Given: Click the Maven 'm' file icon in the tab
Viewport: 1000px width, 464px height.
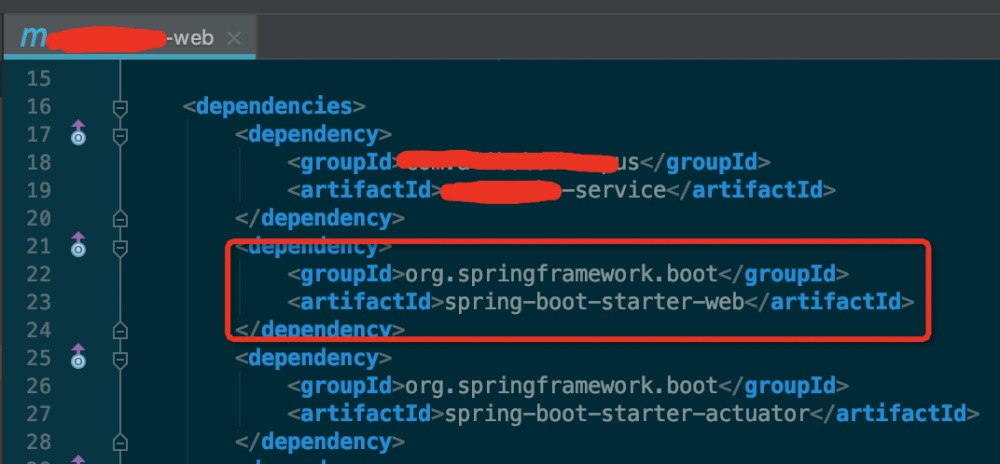Looking at the screenshot, I should 33,38.
